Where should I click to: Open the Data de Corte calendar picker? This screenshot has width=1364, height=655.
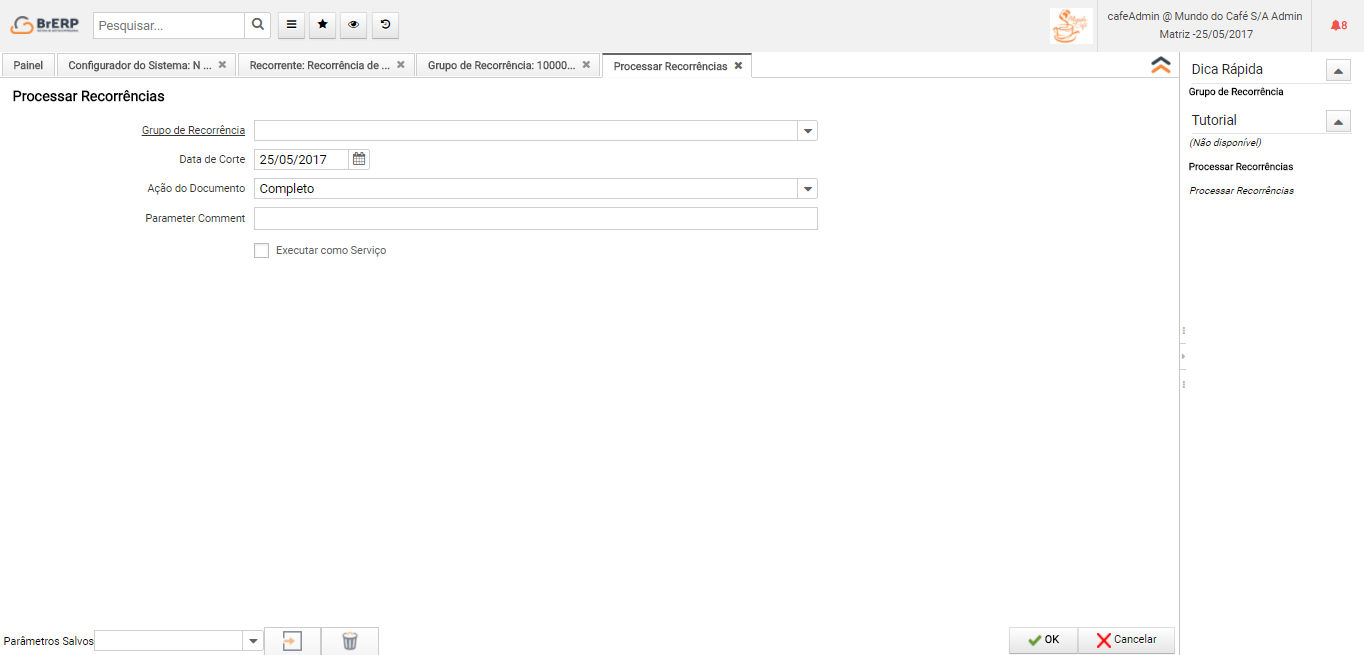[359, 159]
